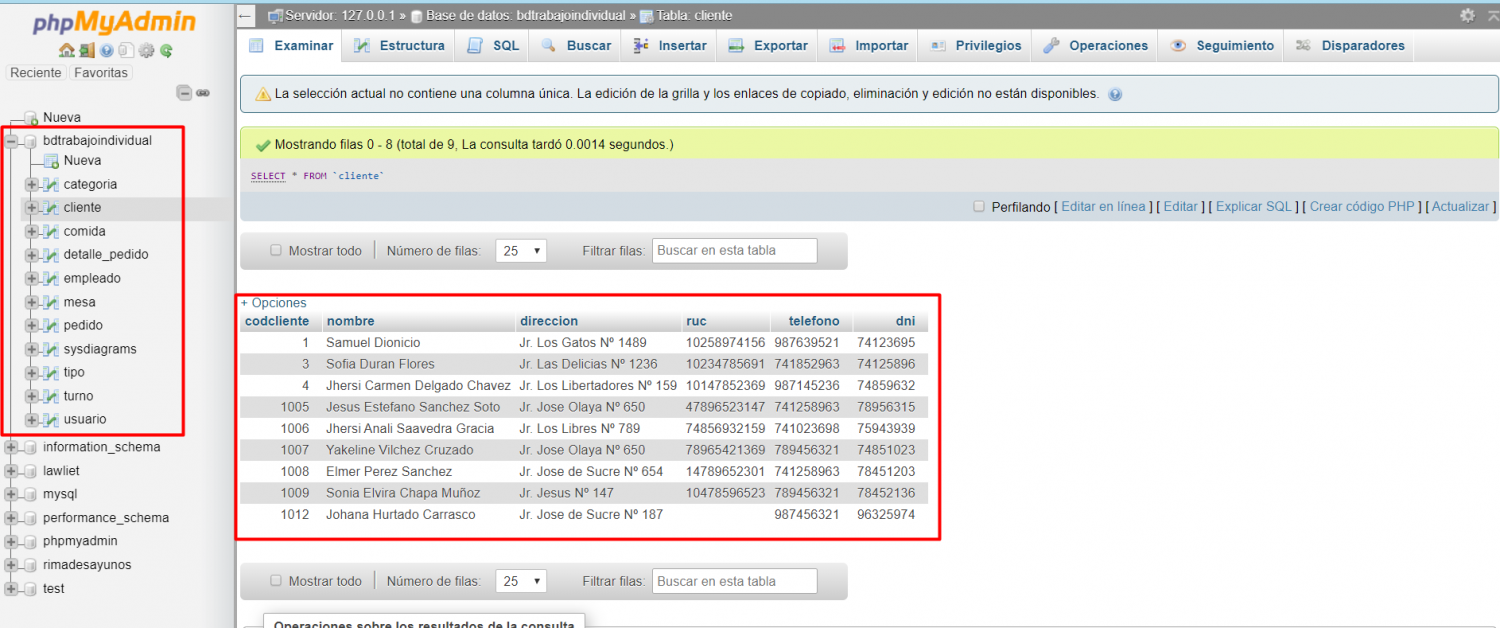Sort by the 'nombre' column header
Screen dimensions: 1500x628
click(350, 321)
